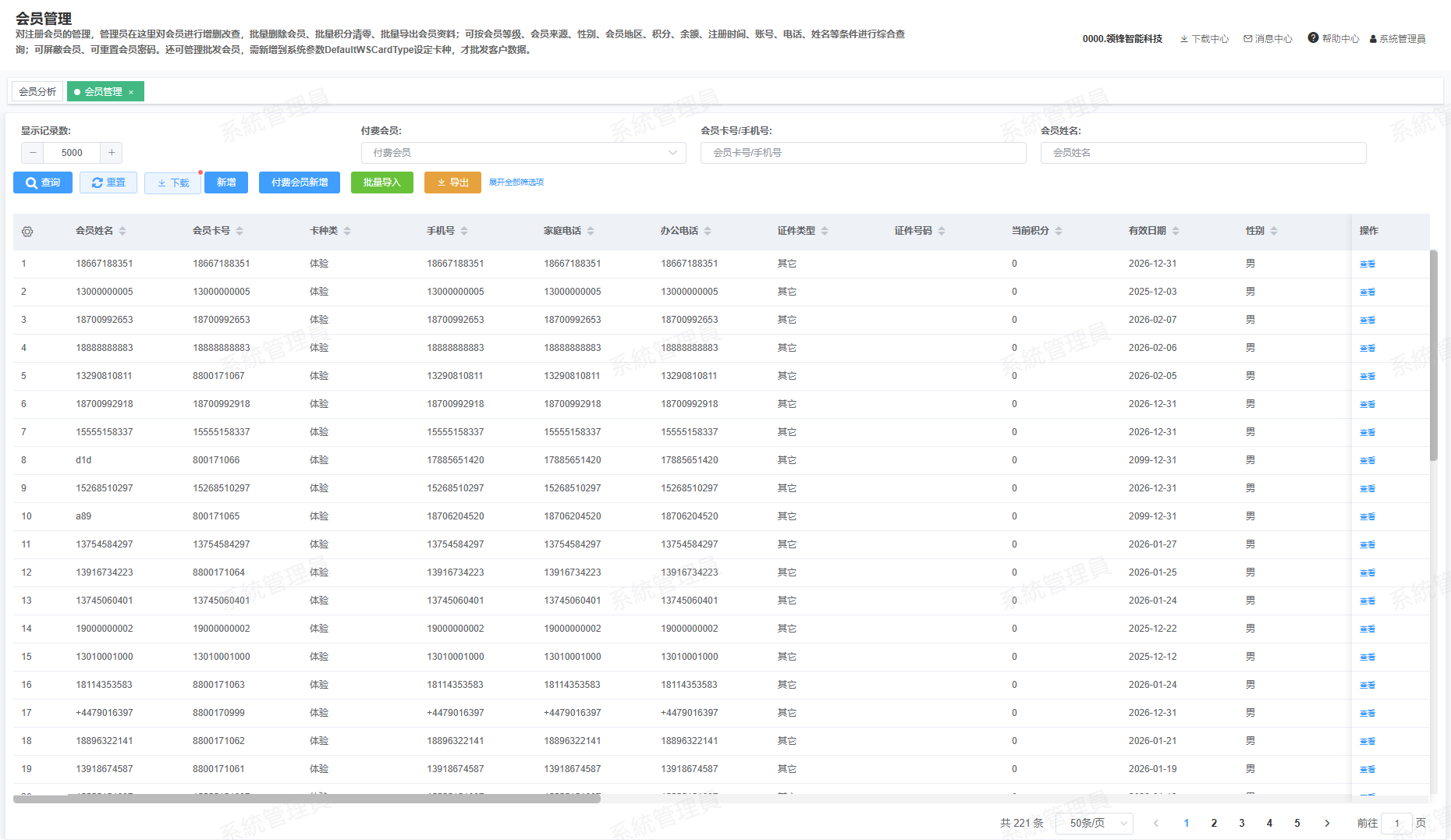Expand the 付费会员 dropdown
1451x840 pixels.
(523, 153)
